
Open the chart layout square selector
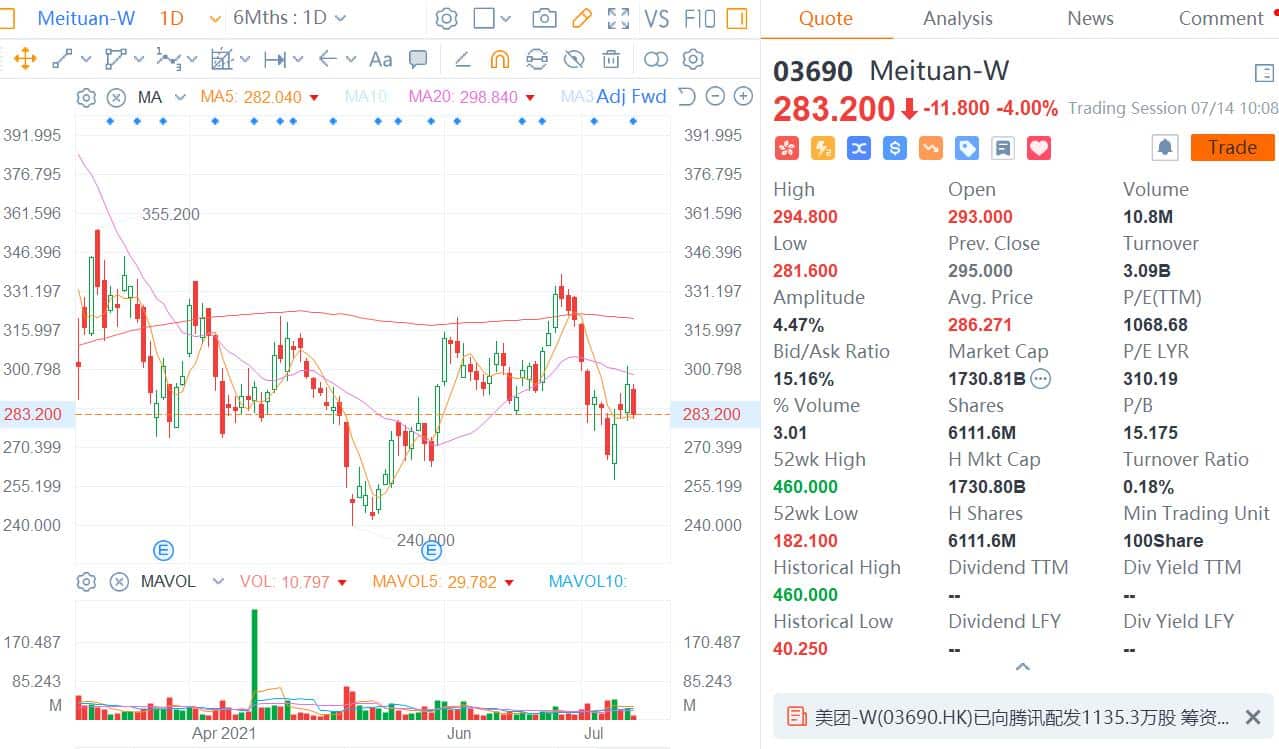tap(484, 18)
